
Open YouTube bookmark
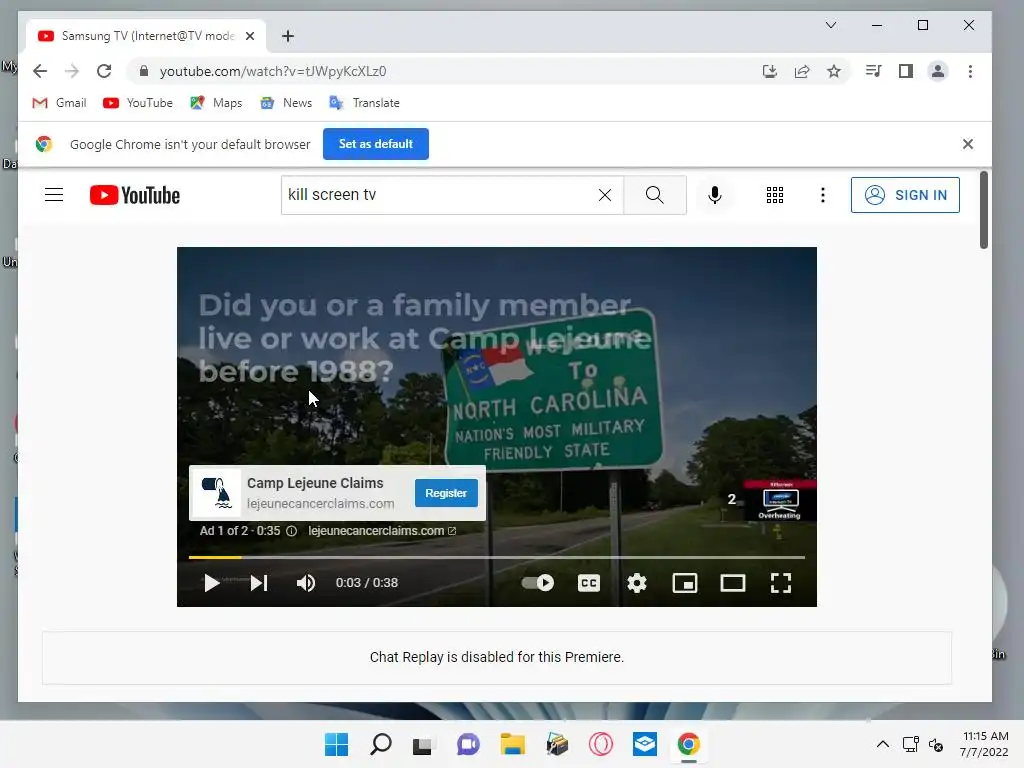tap(138, 103)
